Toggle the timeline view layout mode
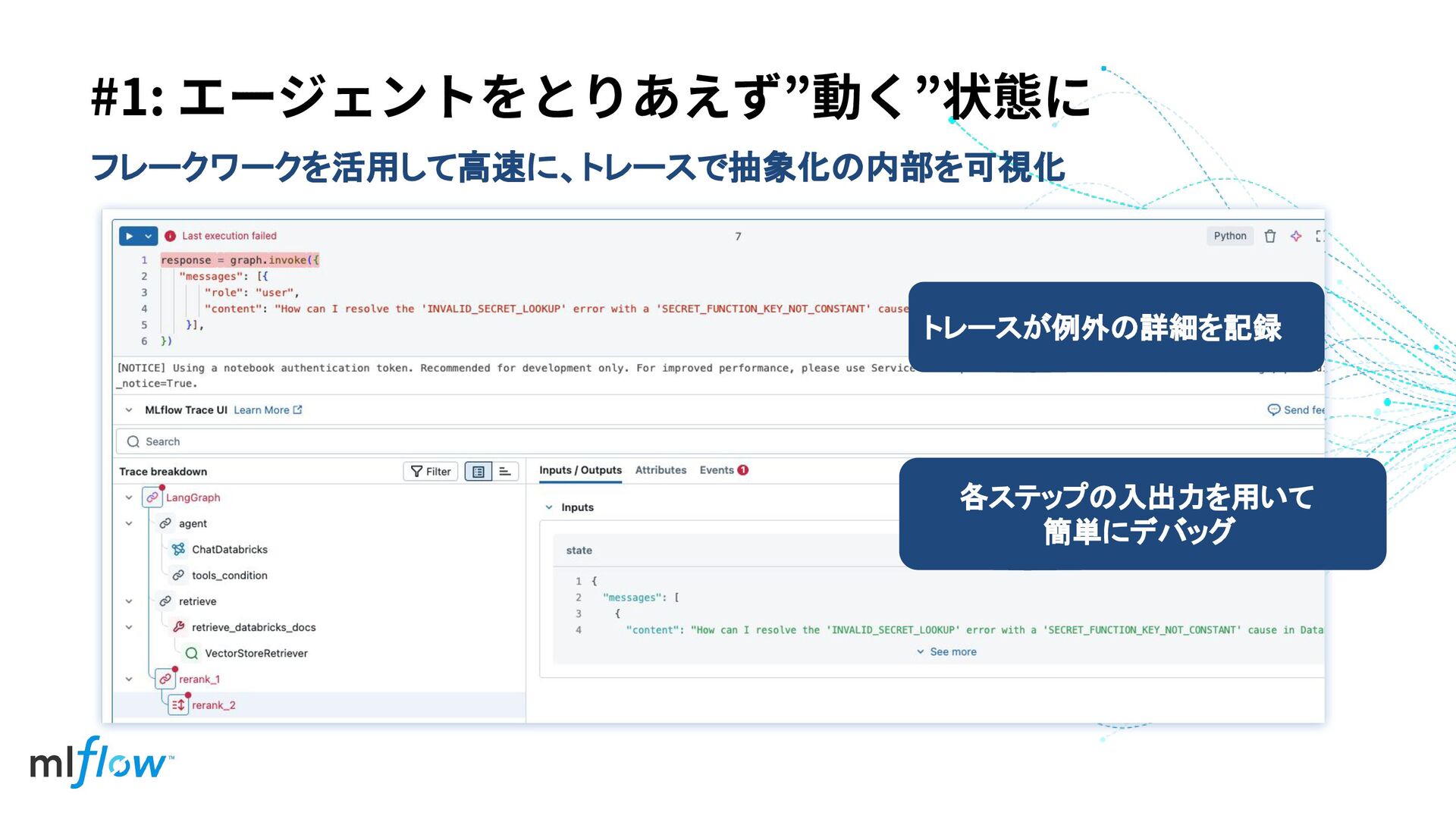 point(505,471)
